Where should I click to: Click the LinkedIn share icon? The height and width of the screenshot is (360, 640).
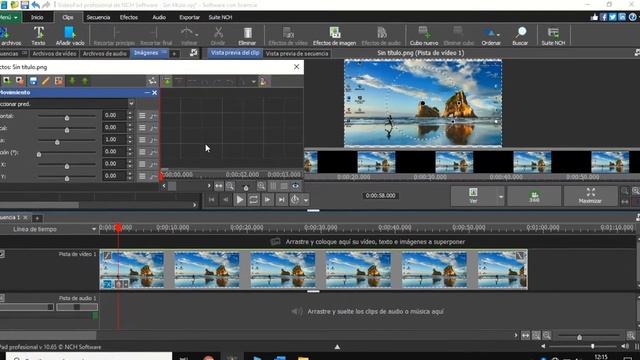pyautogui.click(x=622, y=17)
